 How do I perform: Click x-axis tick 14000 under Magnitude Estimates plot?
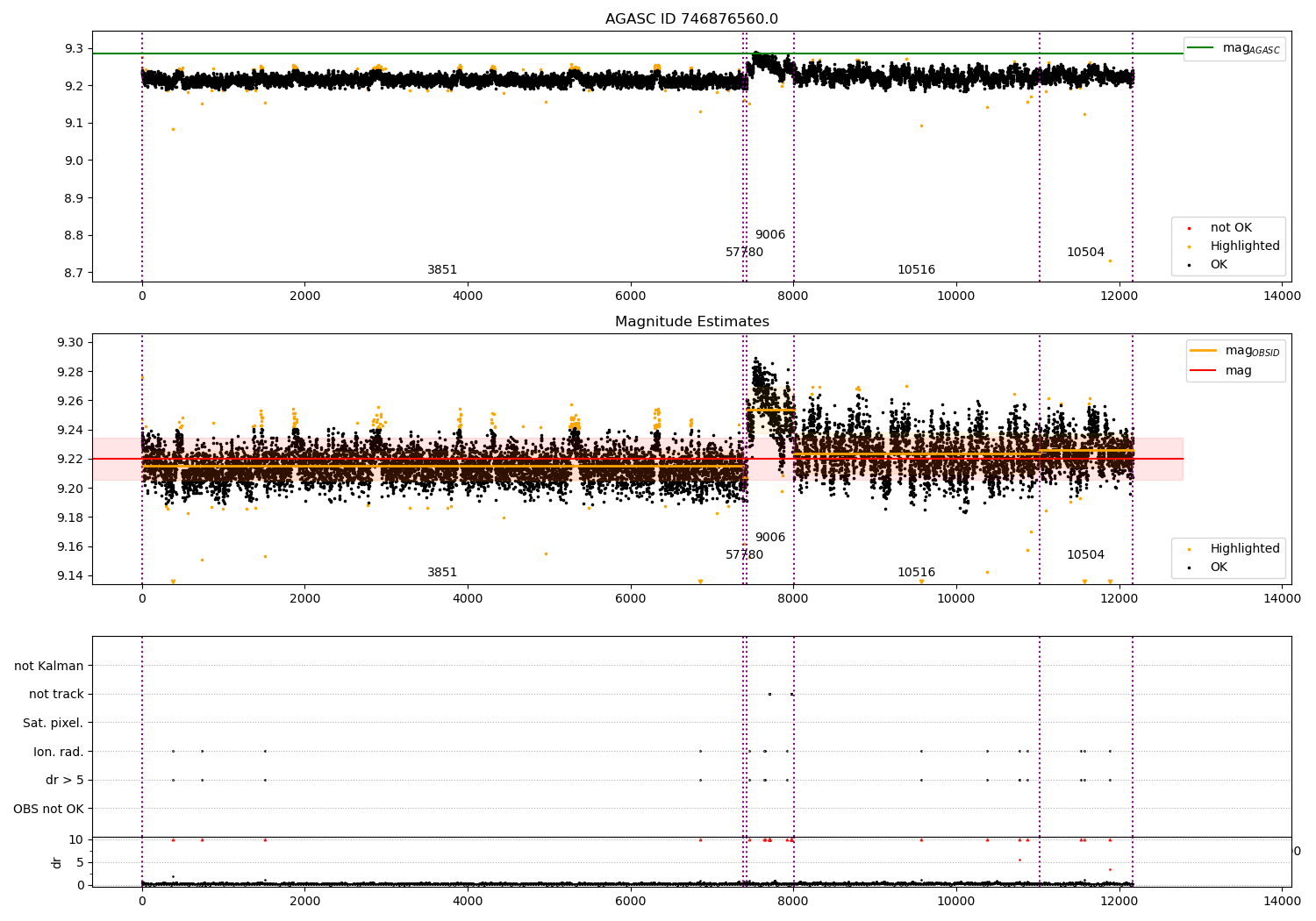click(1282, 598)
